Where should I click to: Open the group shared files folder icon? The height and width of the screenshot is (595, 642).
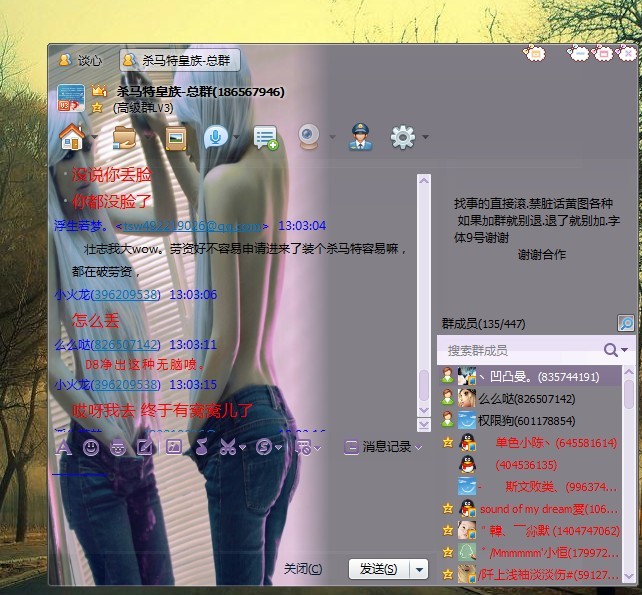click(124, 137)
